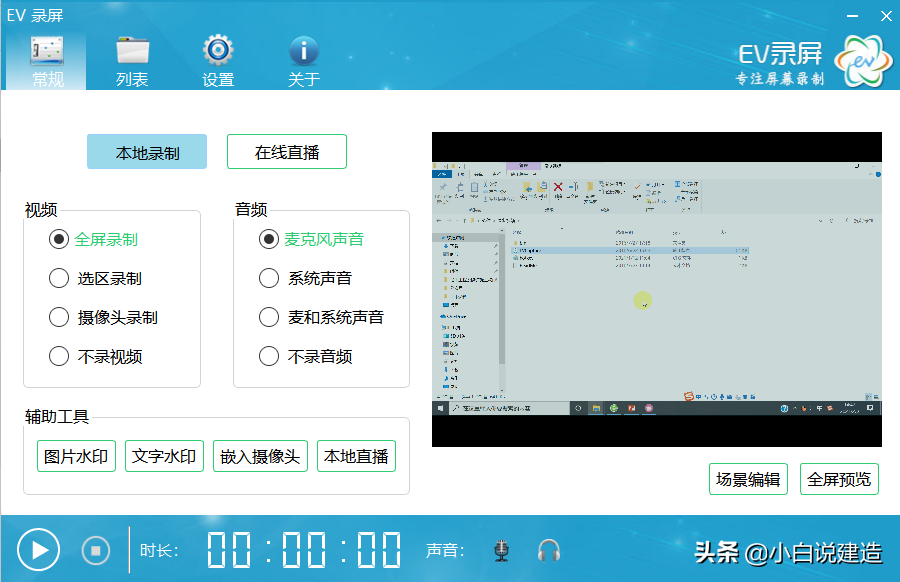Switch to 本地录制 mode
The image size is (900, 582).
point(146,151)
